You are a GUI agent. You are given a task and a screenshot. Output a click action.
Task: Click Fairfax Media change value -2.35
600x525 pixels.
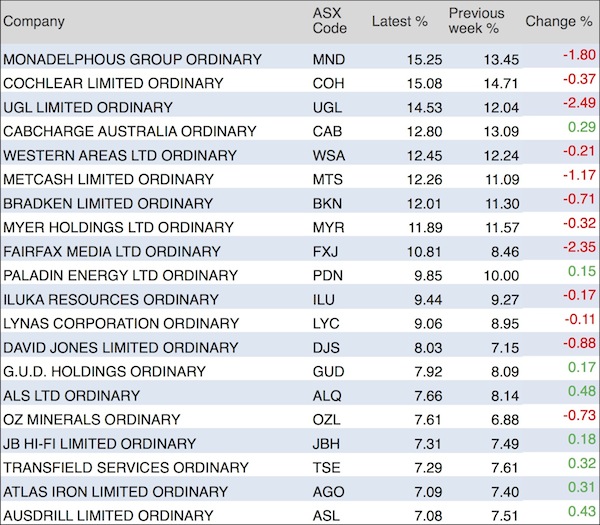572,251
